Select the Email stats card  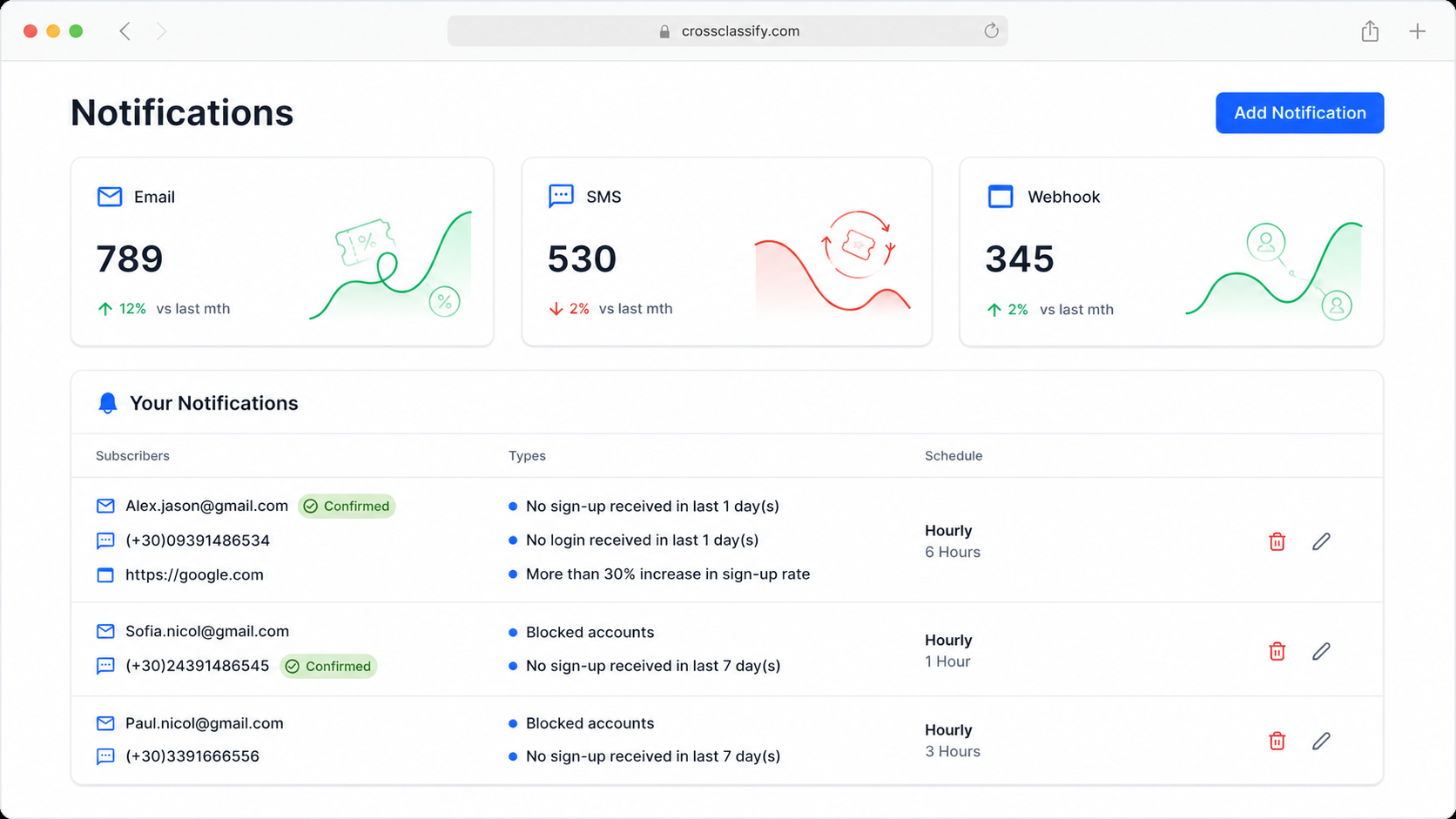tap(282, 252)
